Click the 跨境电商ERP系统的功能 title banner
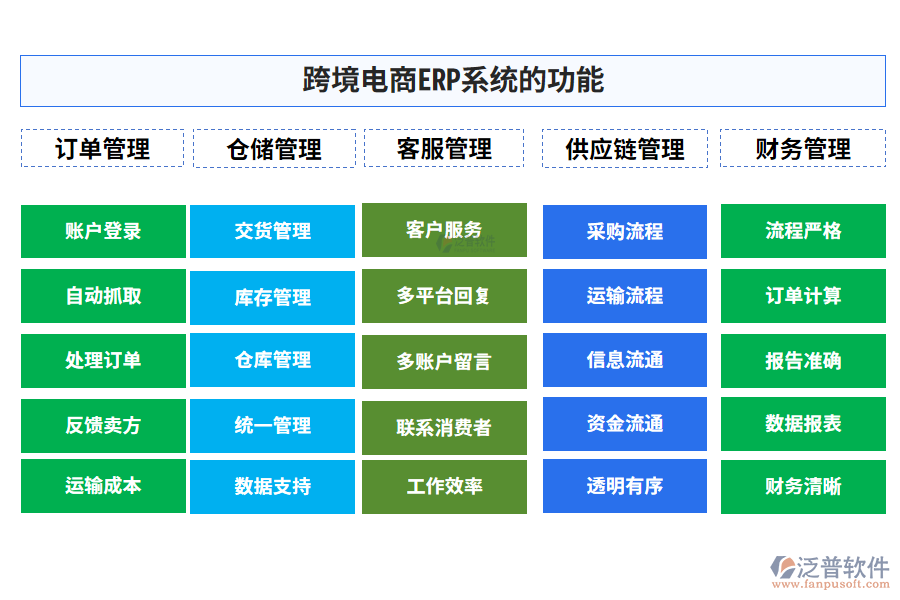 pyautogui.click(x=450, y=80)
